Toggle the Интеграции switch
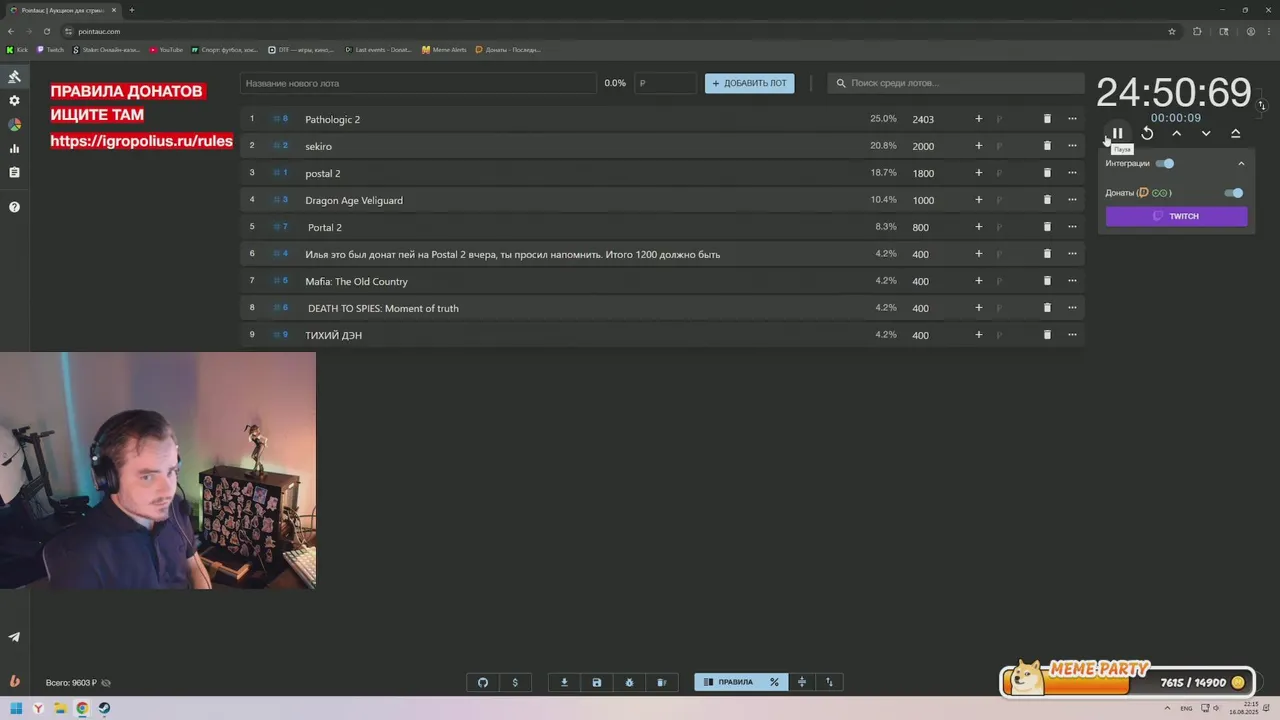1280x720 pixels. pyautogui.click(x=1165, y=163)
